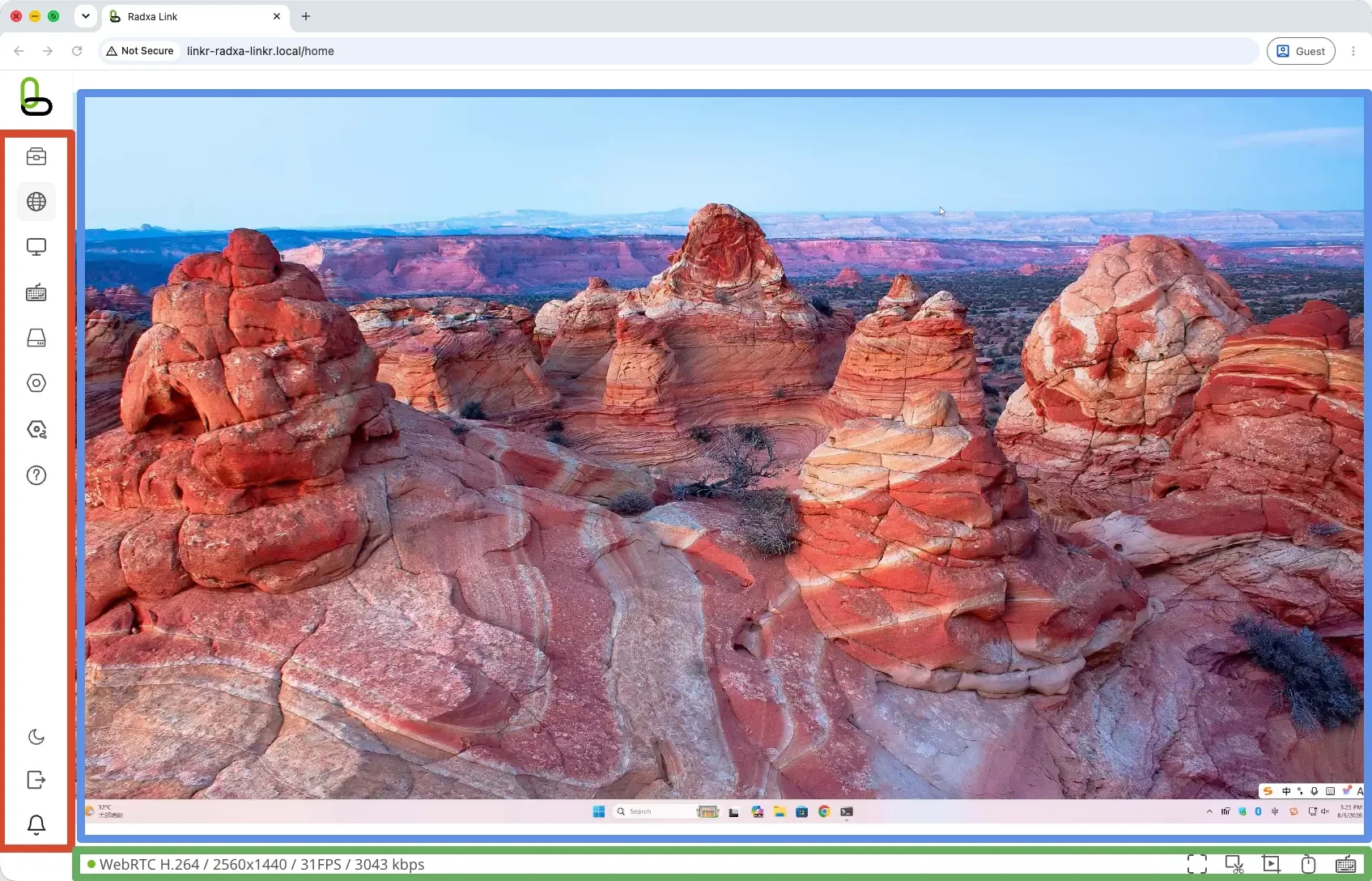
Task: Open a new browser tab
Action: click(x=306, y=16)
